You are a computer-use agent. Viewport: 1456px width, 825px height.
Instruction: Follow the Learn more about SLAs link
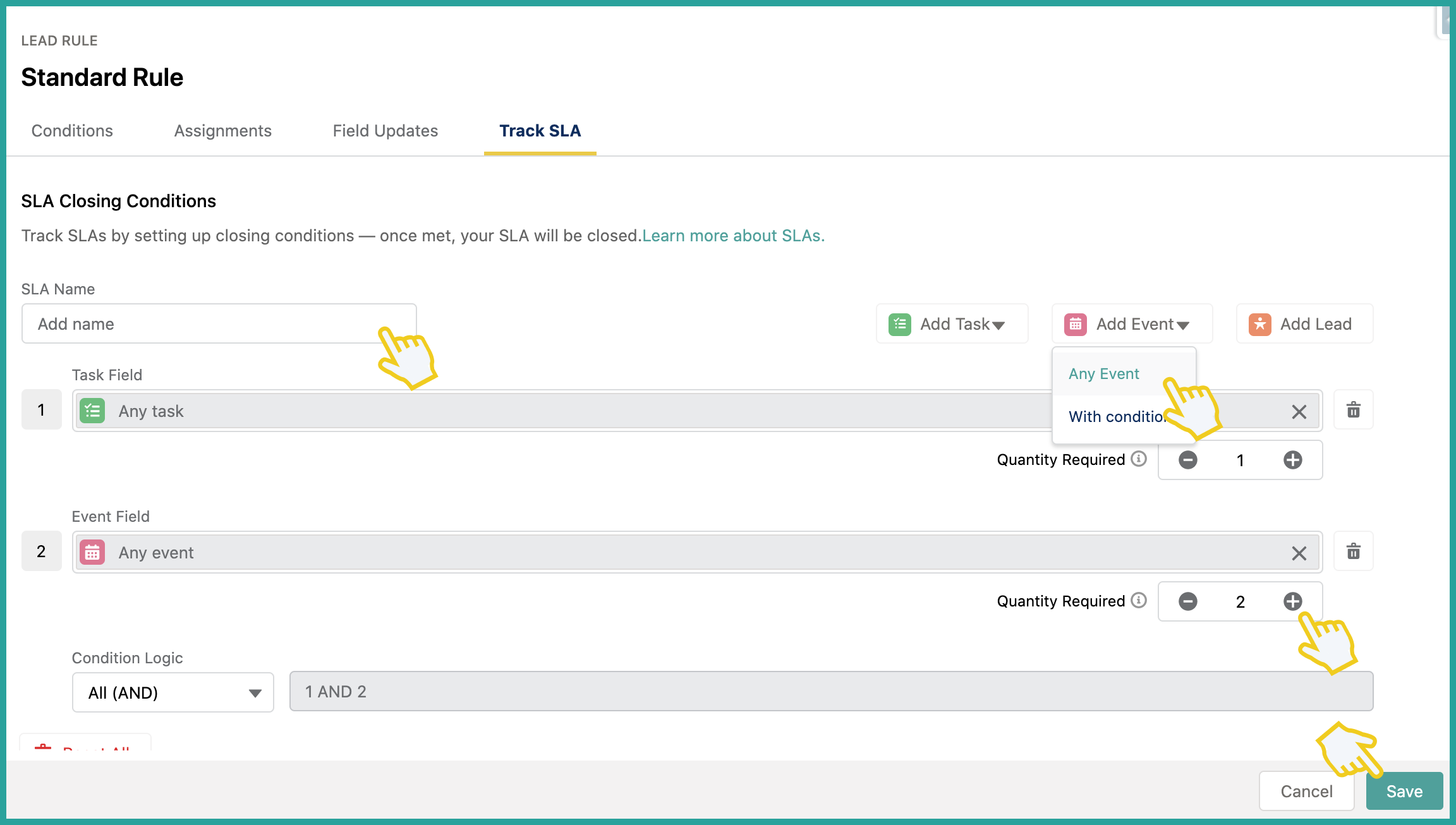(733, 236)
